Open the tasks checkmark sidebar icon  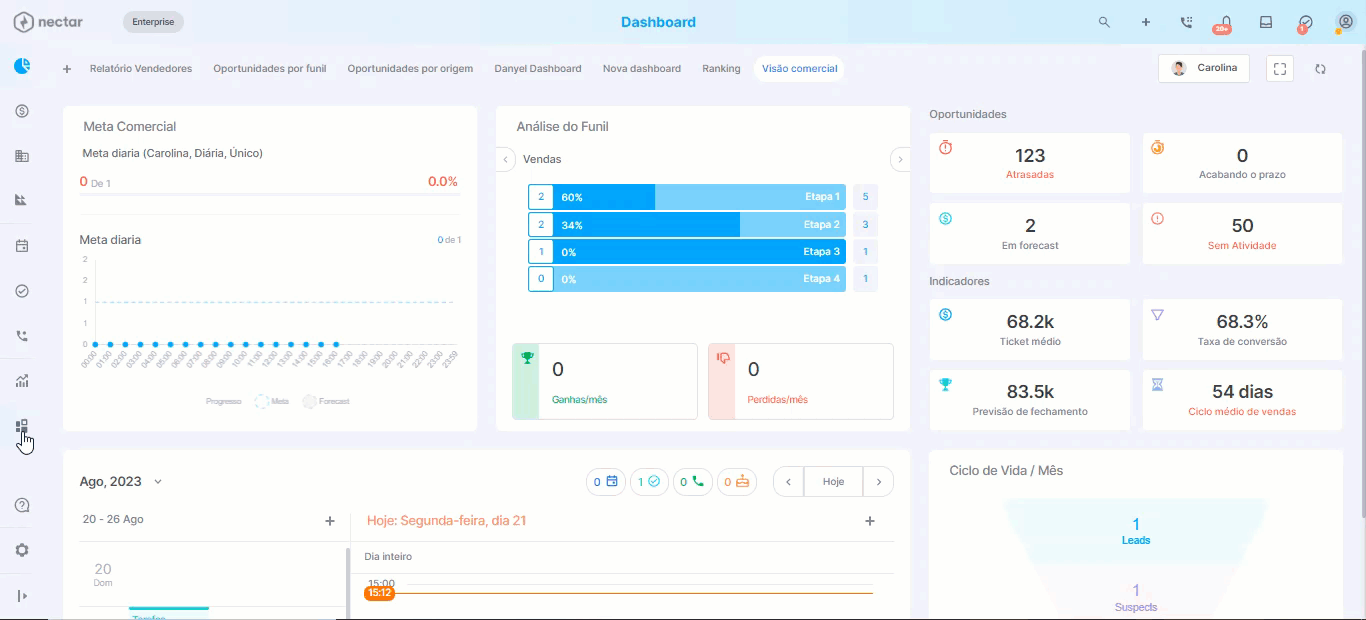(x=22, y=291)
